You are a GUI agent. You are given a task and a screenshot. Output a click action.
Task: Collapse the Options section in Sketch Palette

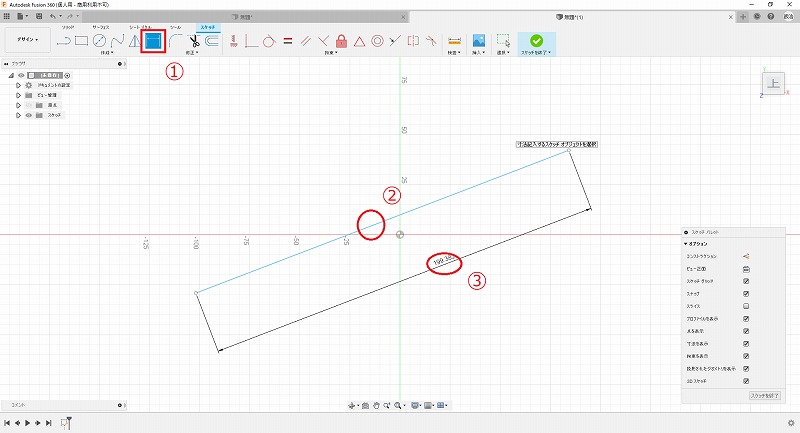click(686, 244)
